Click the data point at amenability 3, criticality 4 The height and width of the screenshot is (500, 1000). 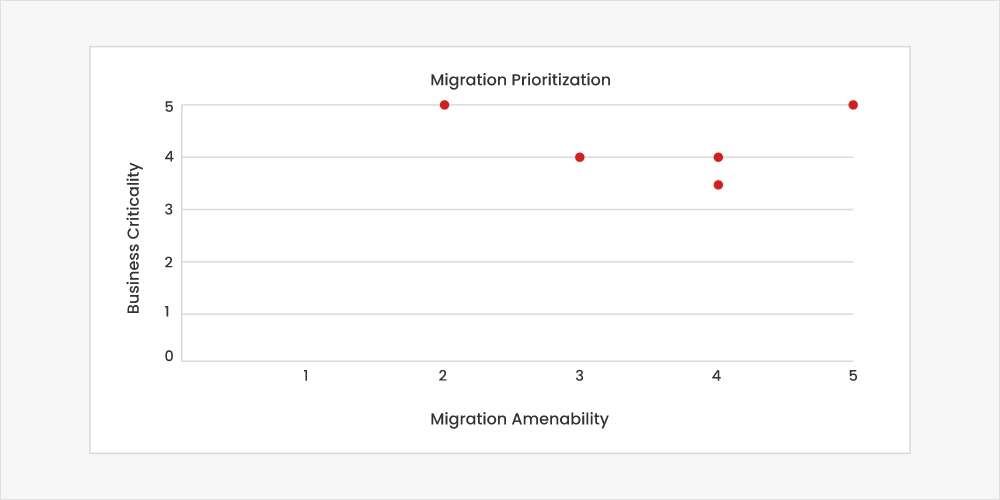(579, 157)
